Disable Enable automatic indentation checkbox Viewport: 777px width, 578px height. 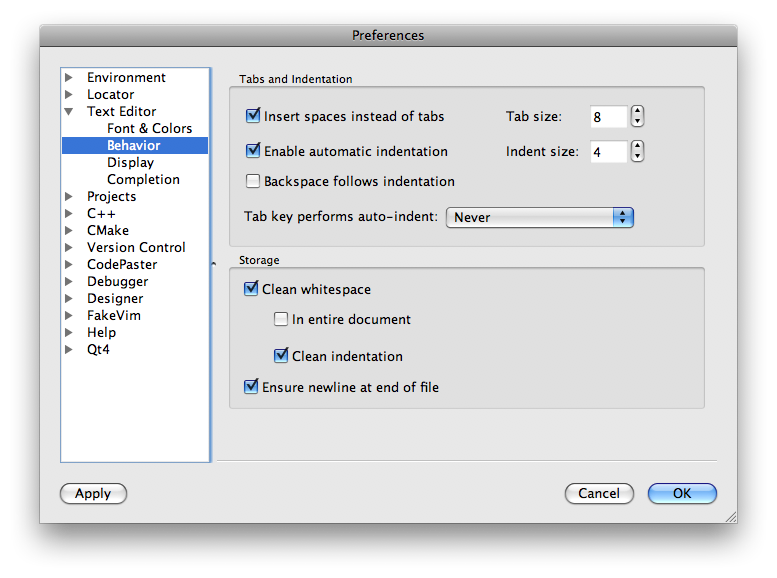coord(253,152)
